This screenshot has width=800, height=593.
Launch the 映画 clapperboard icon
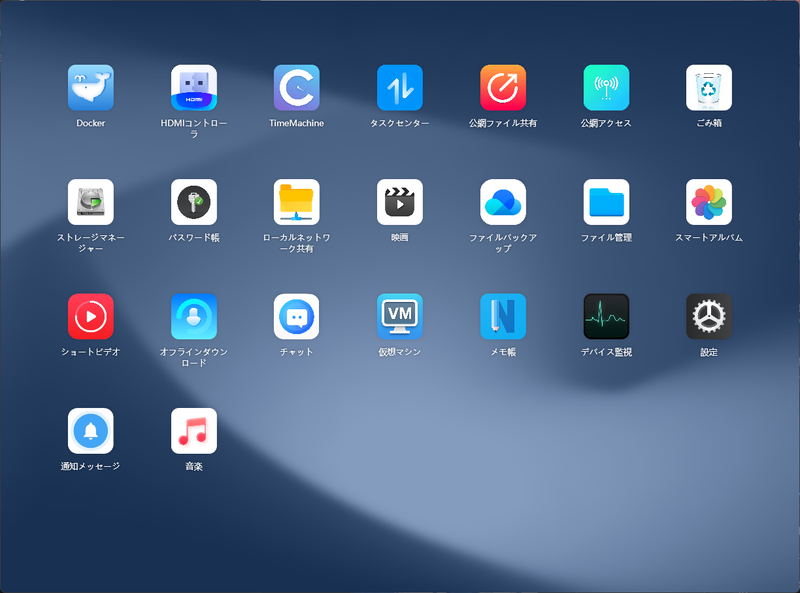[x=399, y=202]
